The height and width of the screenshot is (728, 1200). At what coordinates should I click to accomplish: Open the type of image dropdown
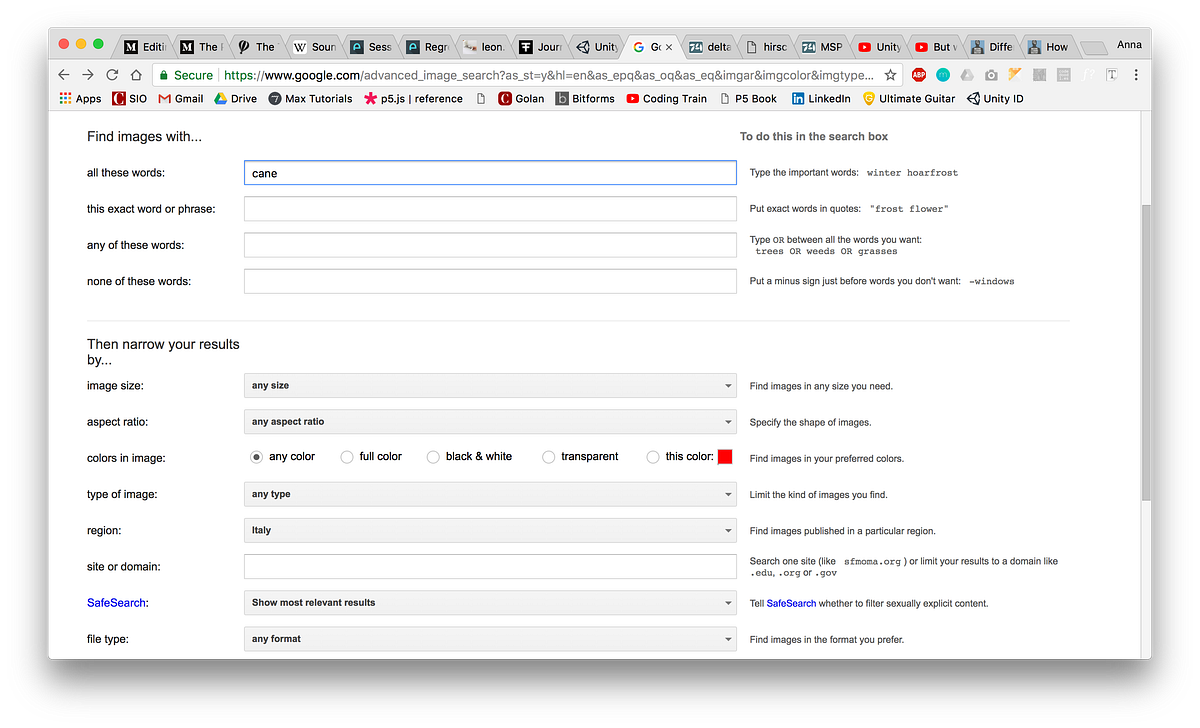(x=490, y=494)
